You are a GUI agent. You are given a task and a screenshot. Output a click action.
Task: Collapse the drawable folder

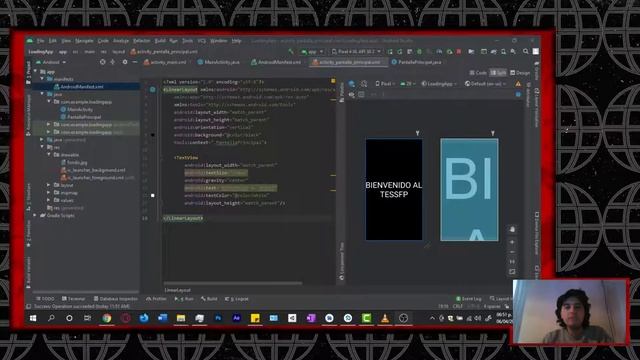[x=49, y=155]
